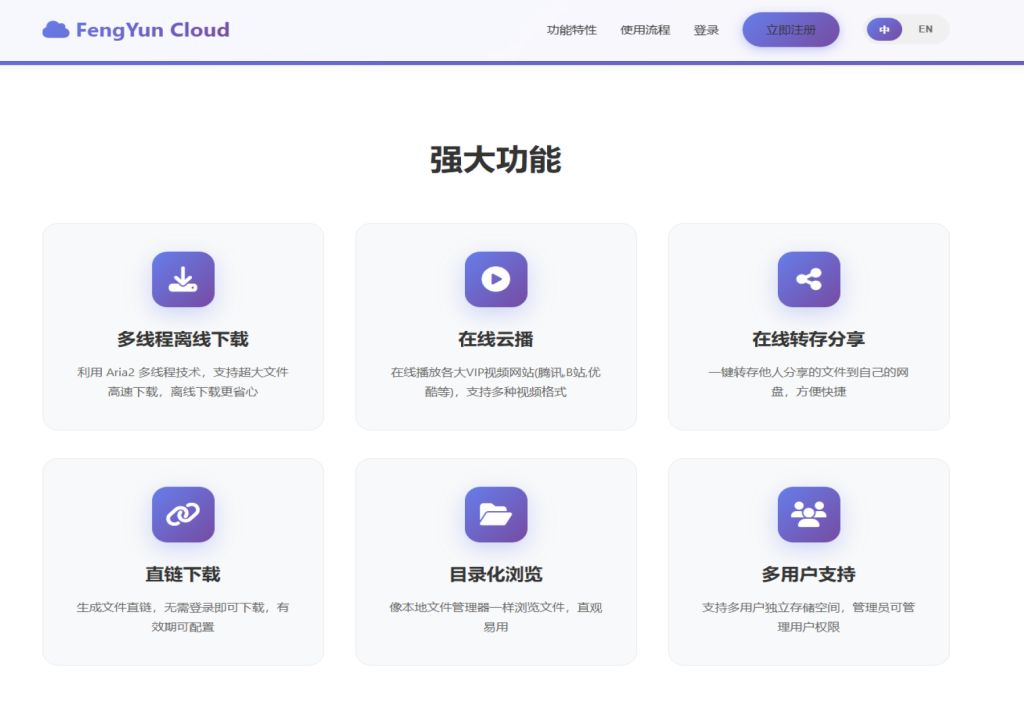This screenshot has width=1024, height=715.
Task: Click the 登录 login link
Action: tap(706, 30)
